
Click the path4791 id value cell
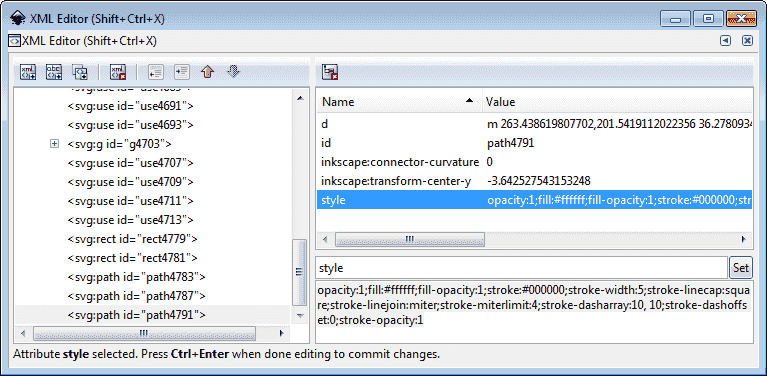click(511, 143)
